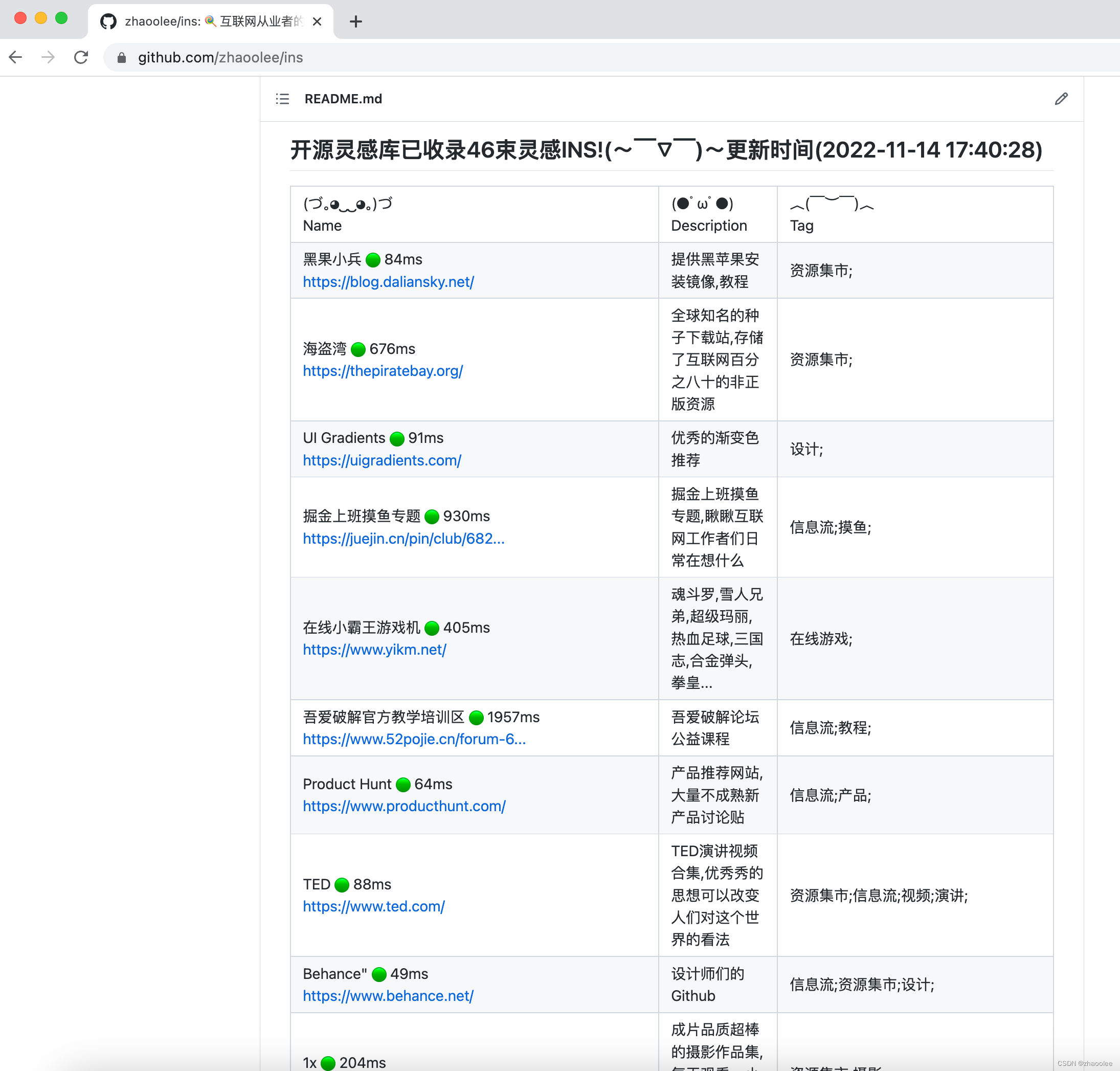Open https://uigradients.com/ link
Screen dimensions: 1120x1071
coord(382,461)
